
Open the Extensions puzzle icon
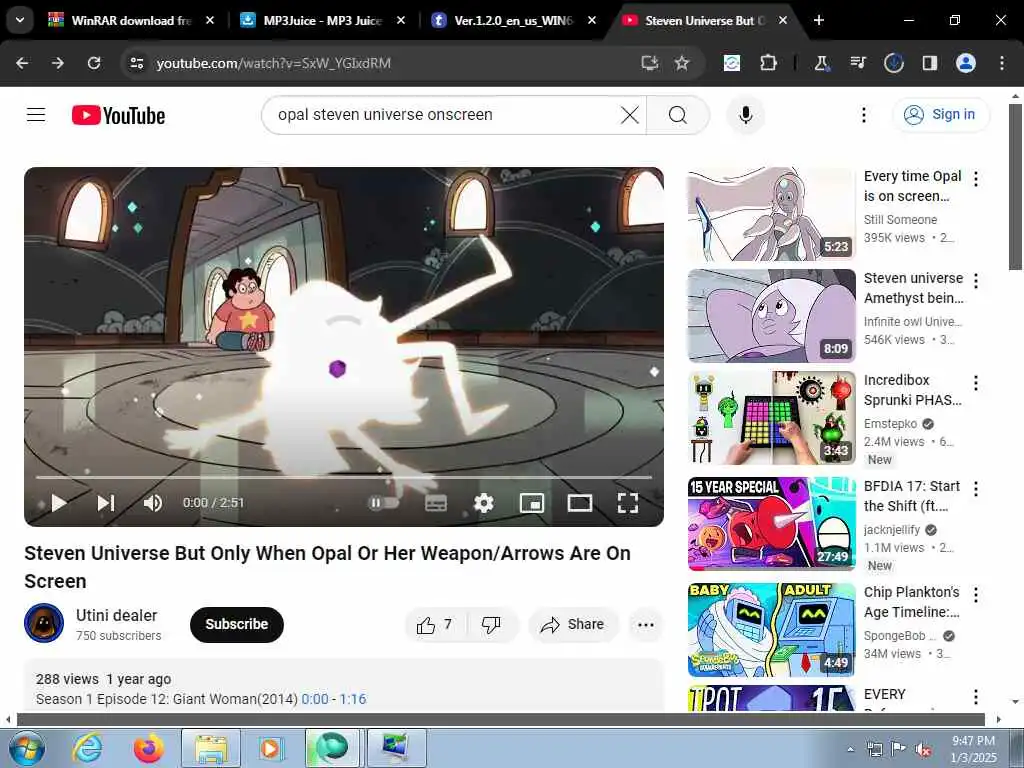coord(769,63)
